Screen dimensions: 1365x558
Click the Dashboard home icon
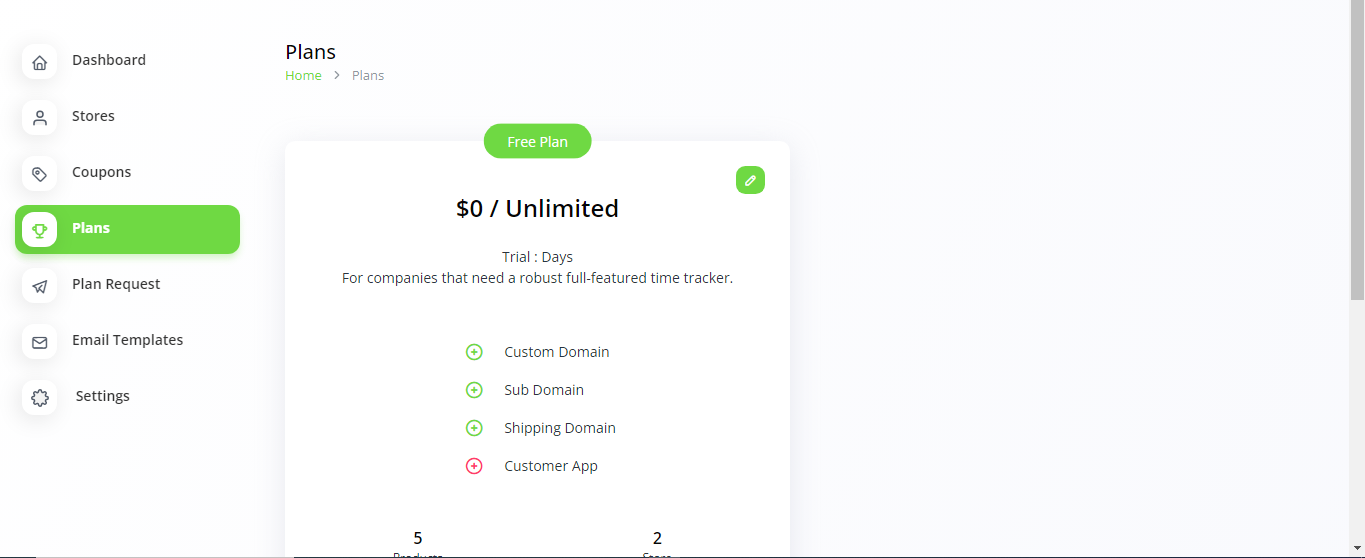coord(39,62)
